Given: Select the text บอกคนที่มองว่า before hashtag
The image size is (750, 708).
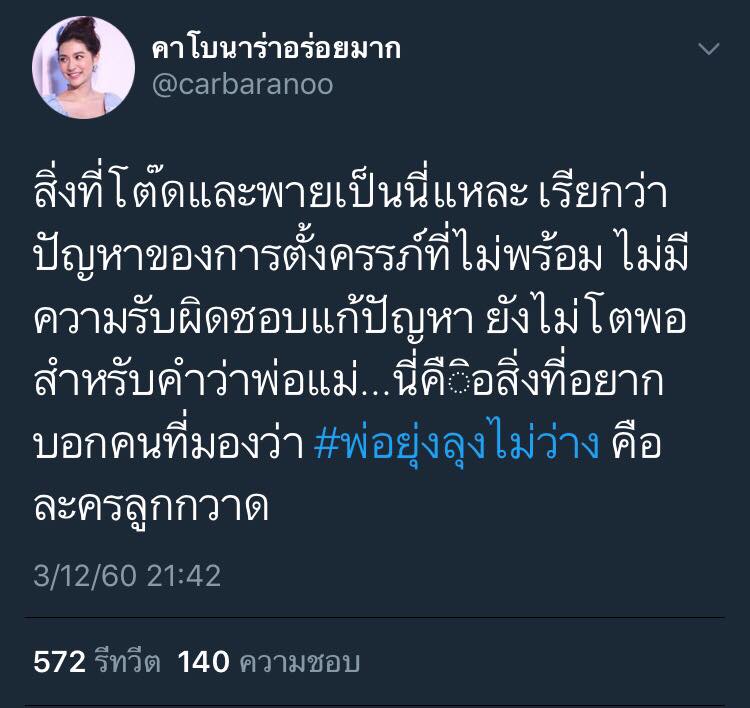Looking at the screenshot, I should (169, 444).
